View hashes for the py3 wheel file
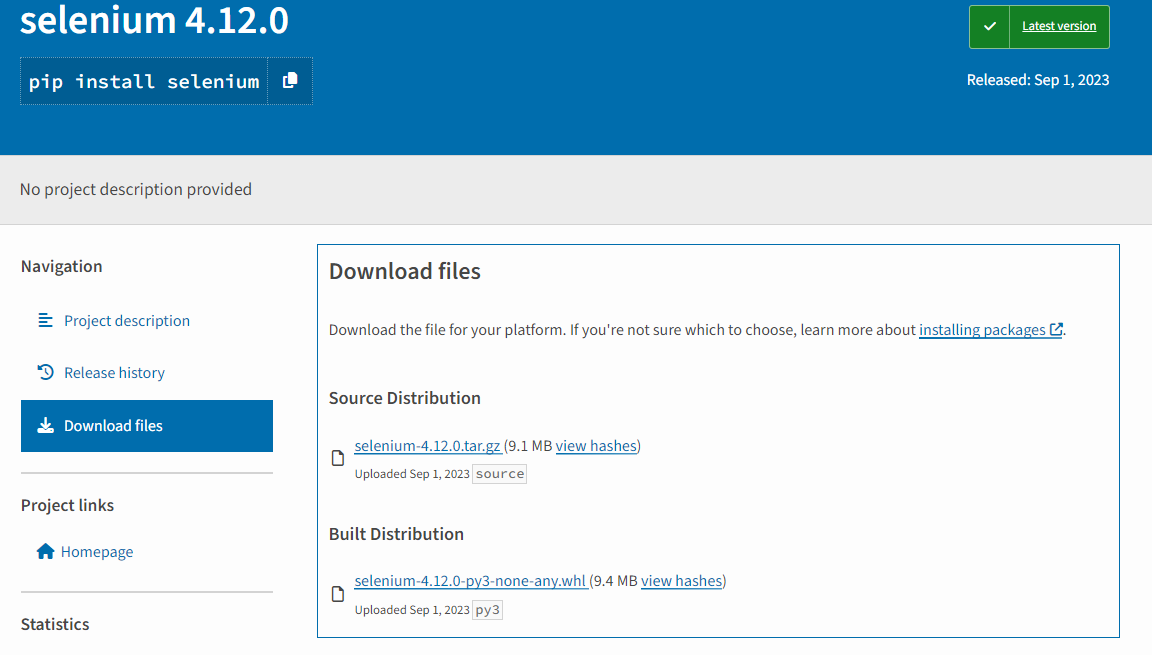This screenshot has height=655, width=1152. [682, 581]
